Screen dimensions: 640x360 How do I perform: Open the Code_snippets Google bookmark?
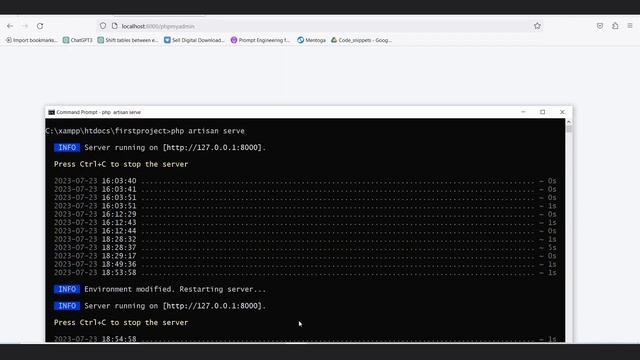[x=362, y=40]
